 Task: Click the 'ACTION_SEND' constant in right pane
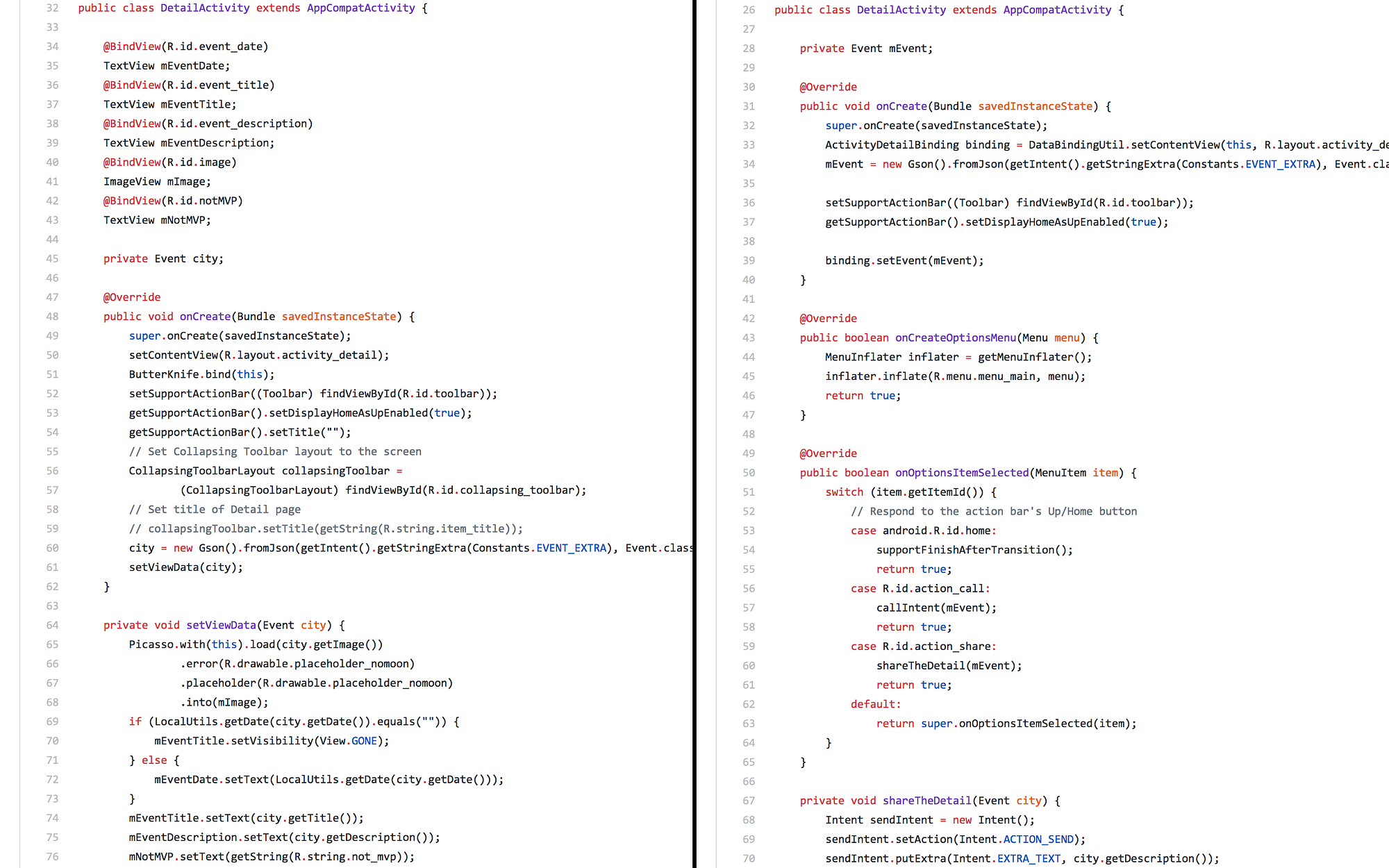coord(1038,840)
